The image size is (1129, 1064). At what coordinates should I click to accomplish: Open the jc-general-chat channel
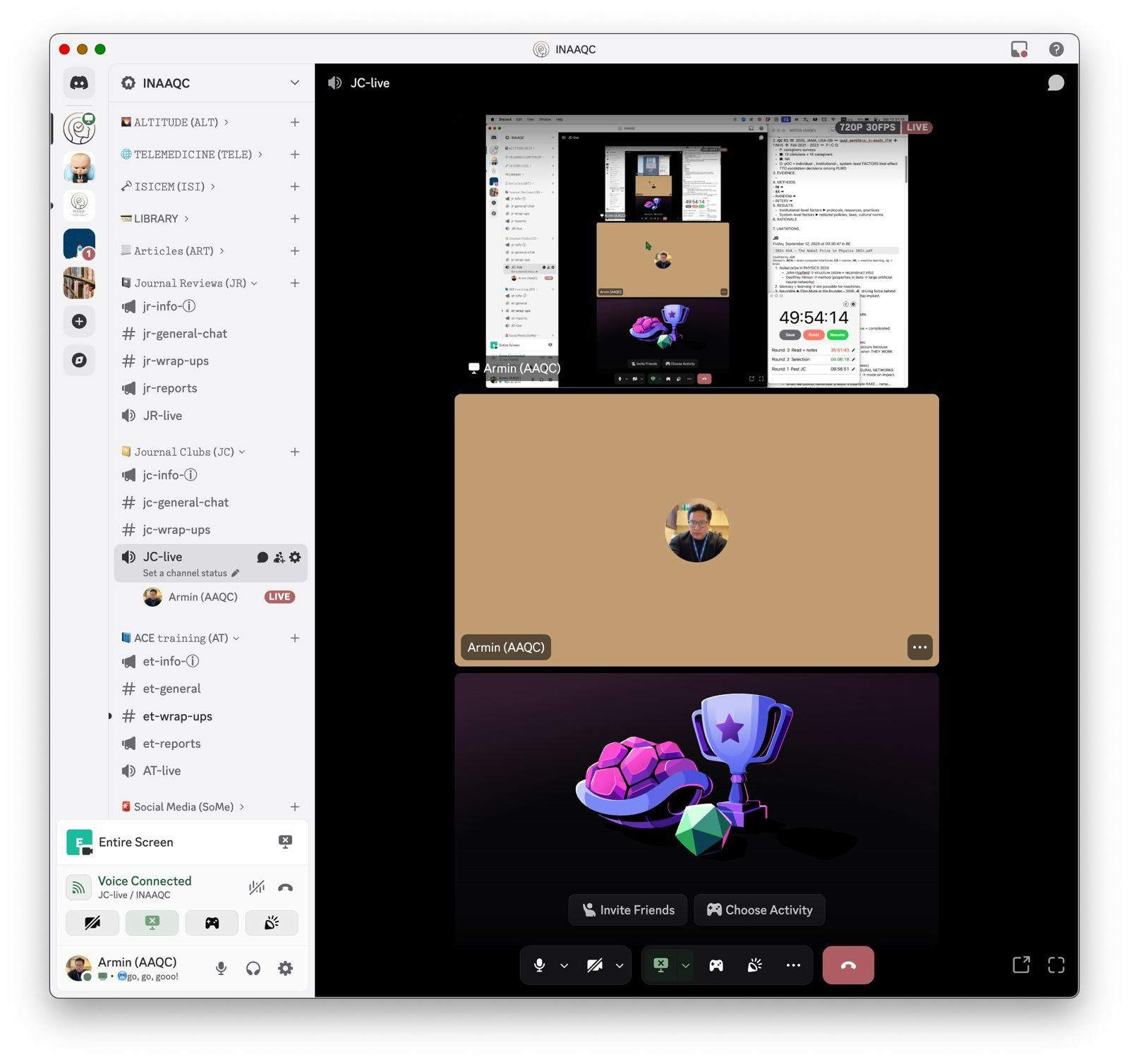pos(186,502)
